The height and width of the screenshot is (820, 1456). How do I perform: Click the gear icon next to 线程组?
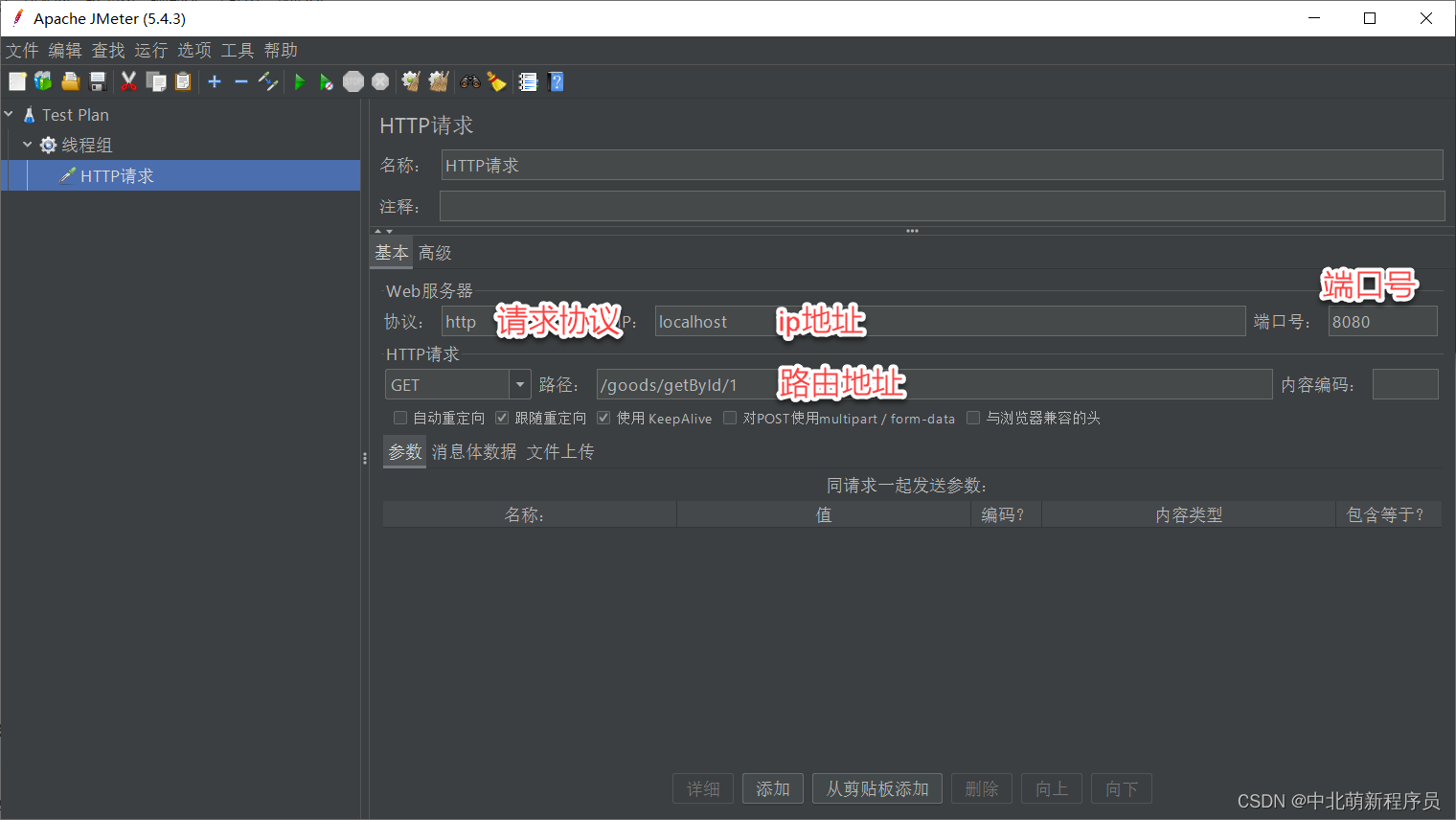[48, 146]
